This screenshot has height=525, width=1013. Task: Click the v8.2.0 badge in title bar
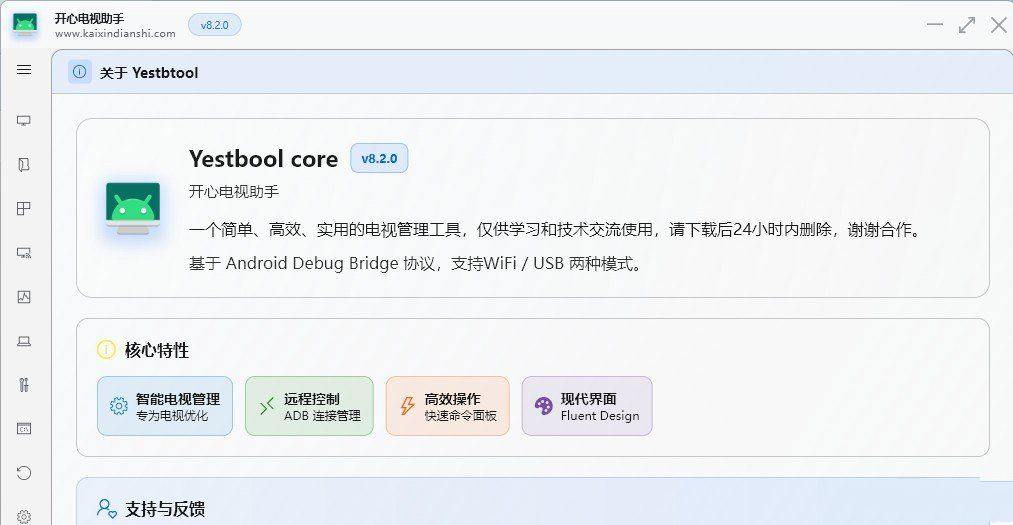tap(215, 25)
